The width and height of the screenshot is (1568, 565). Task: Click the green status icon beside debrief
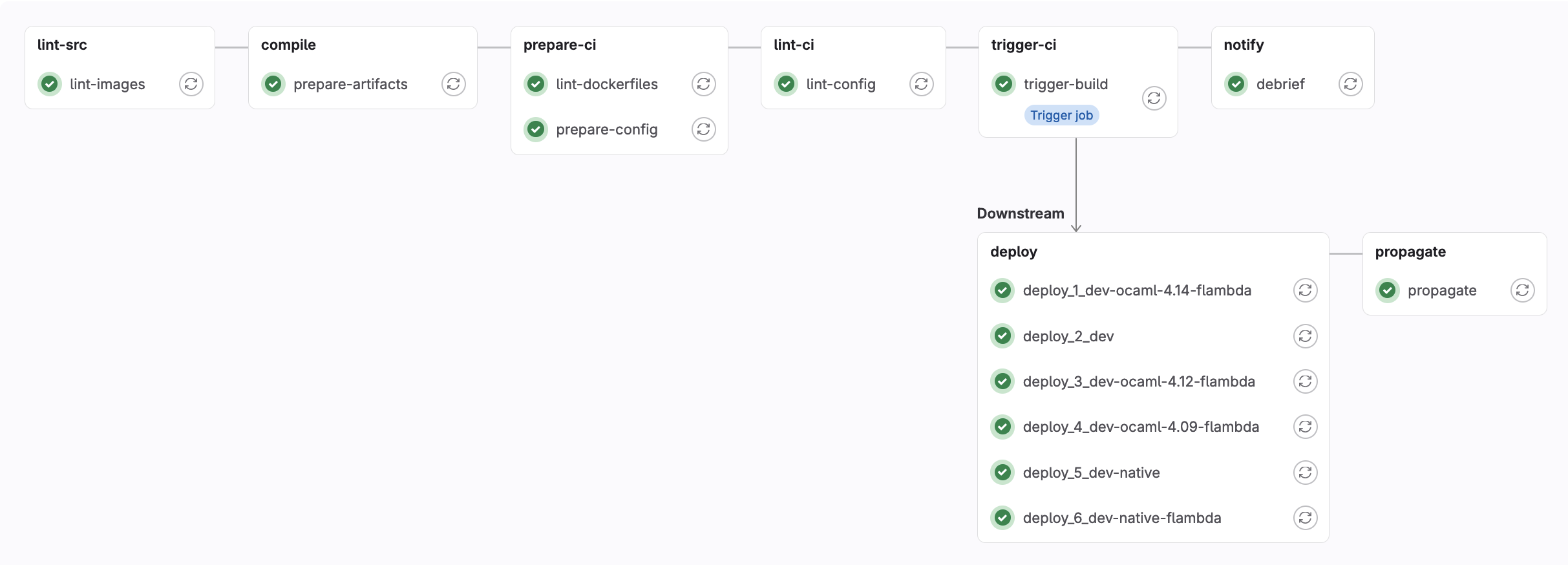1236,84
